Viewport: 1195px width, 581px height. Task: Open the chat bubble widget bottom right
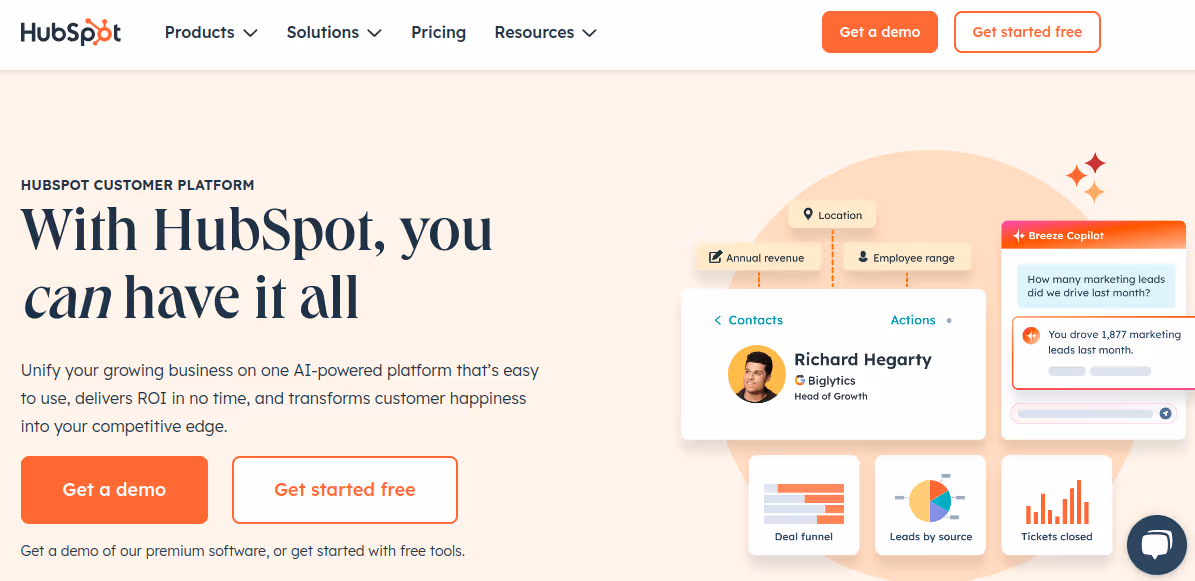[1157, 545]
